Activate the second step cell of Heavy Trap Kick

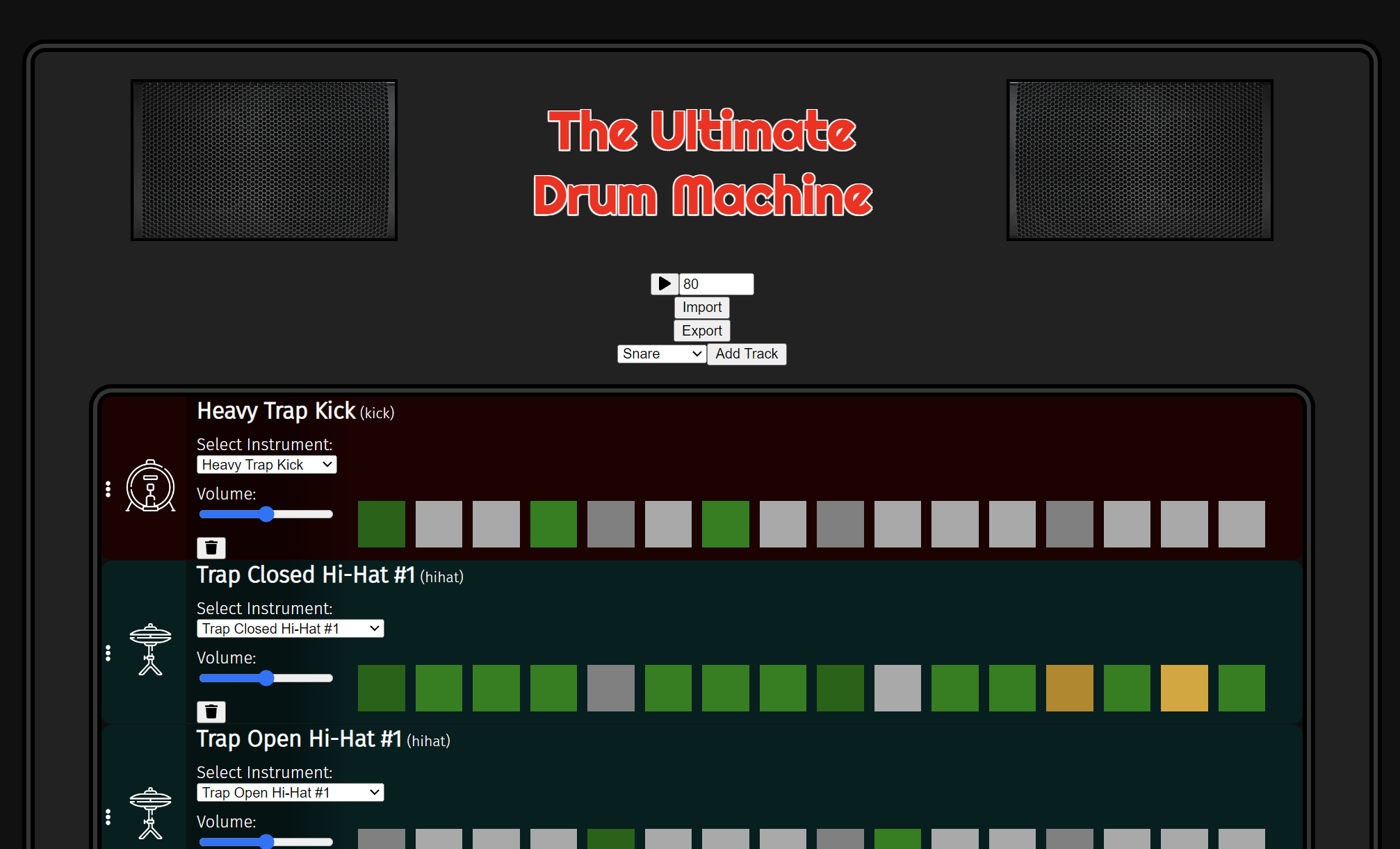pyautogui.click(x=439, y=524)
